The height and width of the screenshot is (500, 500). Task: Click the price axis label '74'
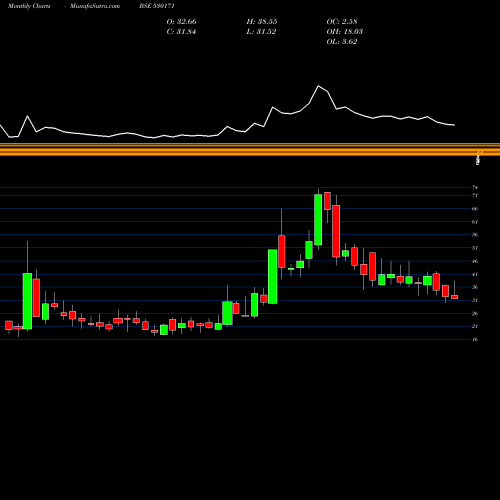pyautogui.click(x=475, y=187)
